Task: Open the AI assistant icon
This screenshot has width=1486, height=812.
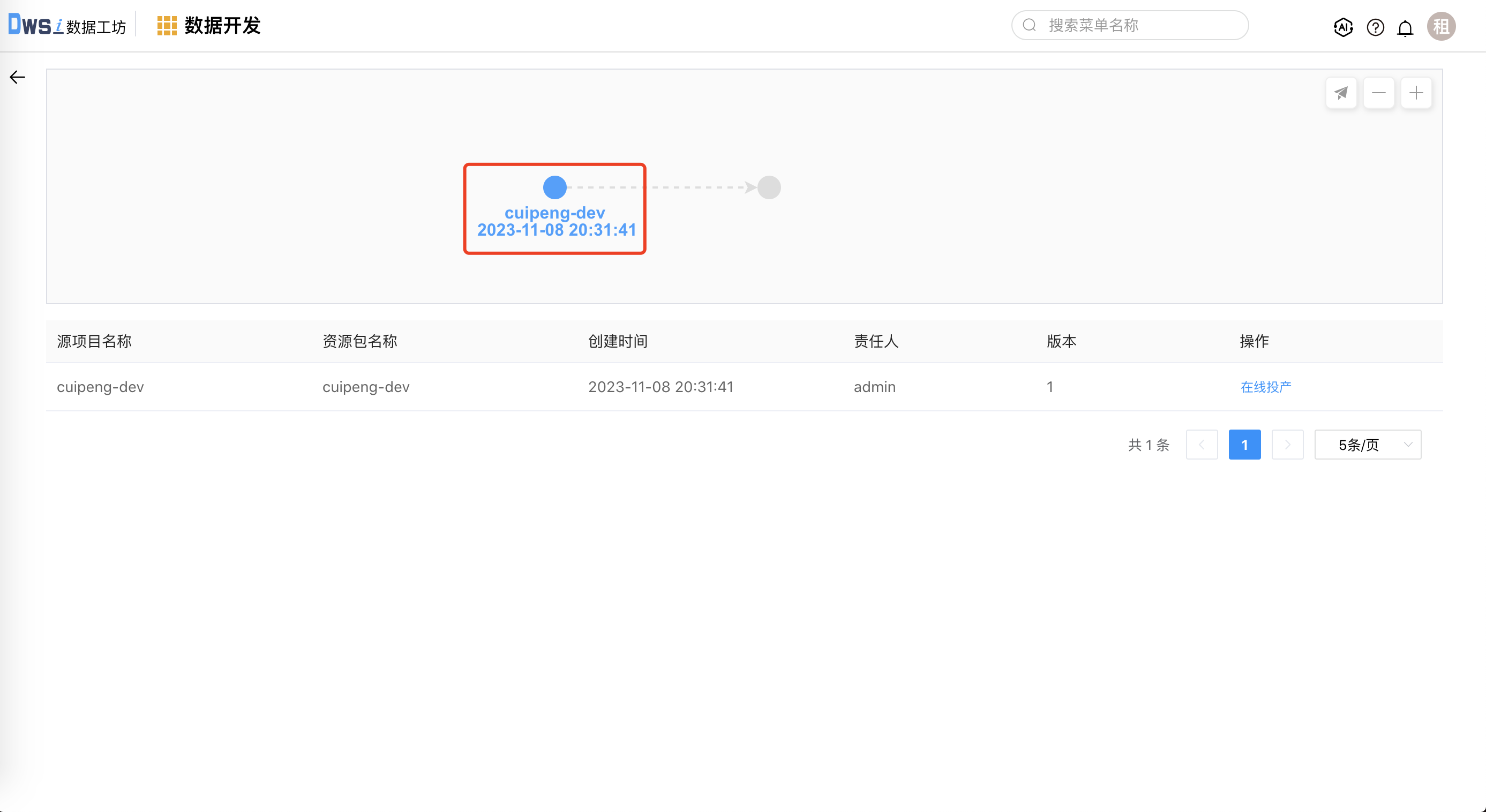Action: 1343,27
